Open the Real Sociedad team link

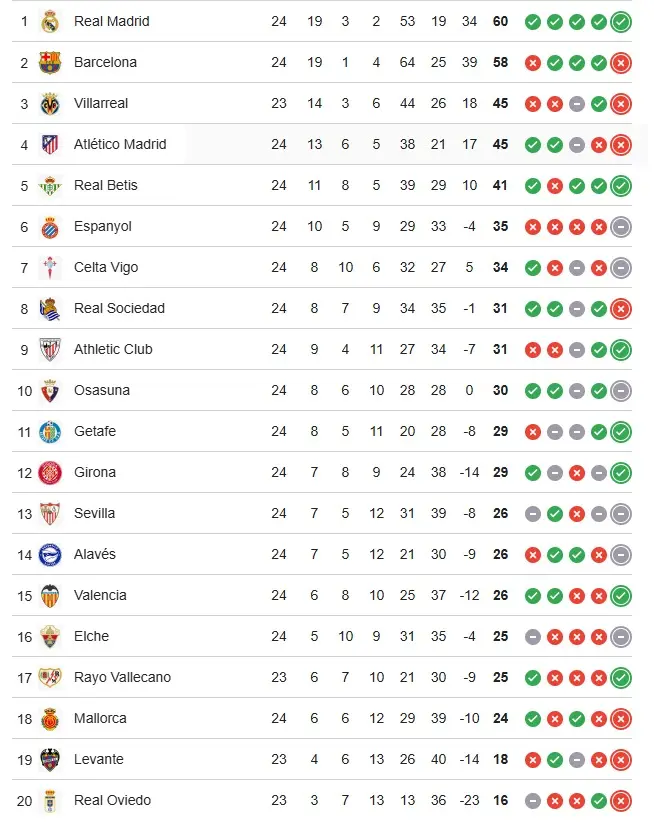tap(119, 308)
